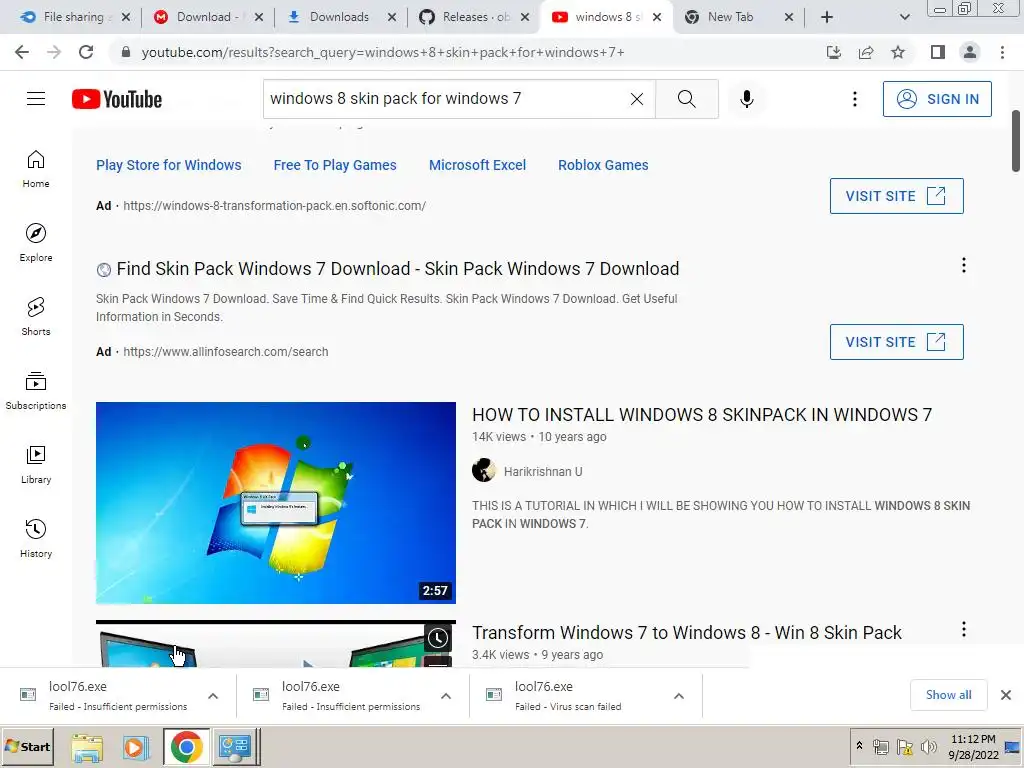Viewport: 1024px width, 768px height.
Task: Switch to the File sharing tab
Action: [74, 17]
